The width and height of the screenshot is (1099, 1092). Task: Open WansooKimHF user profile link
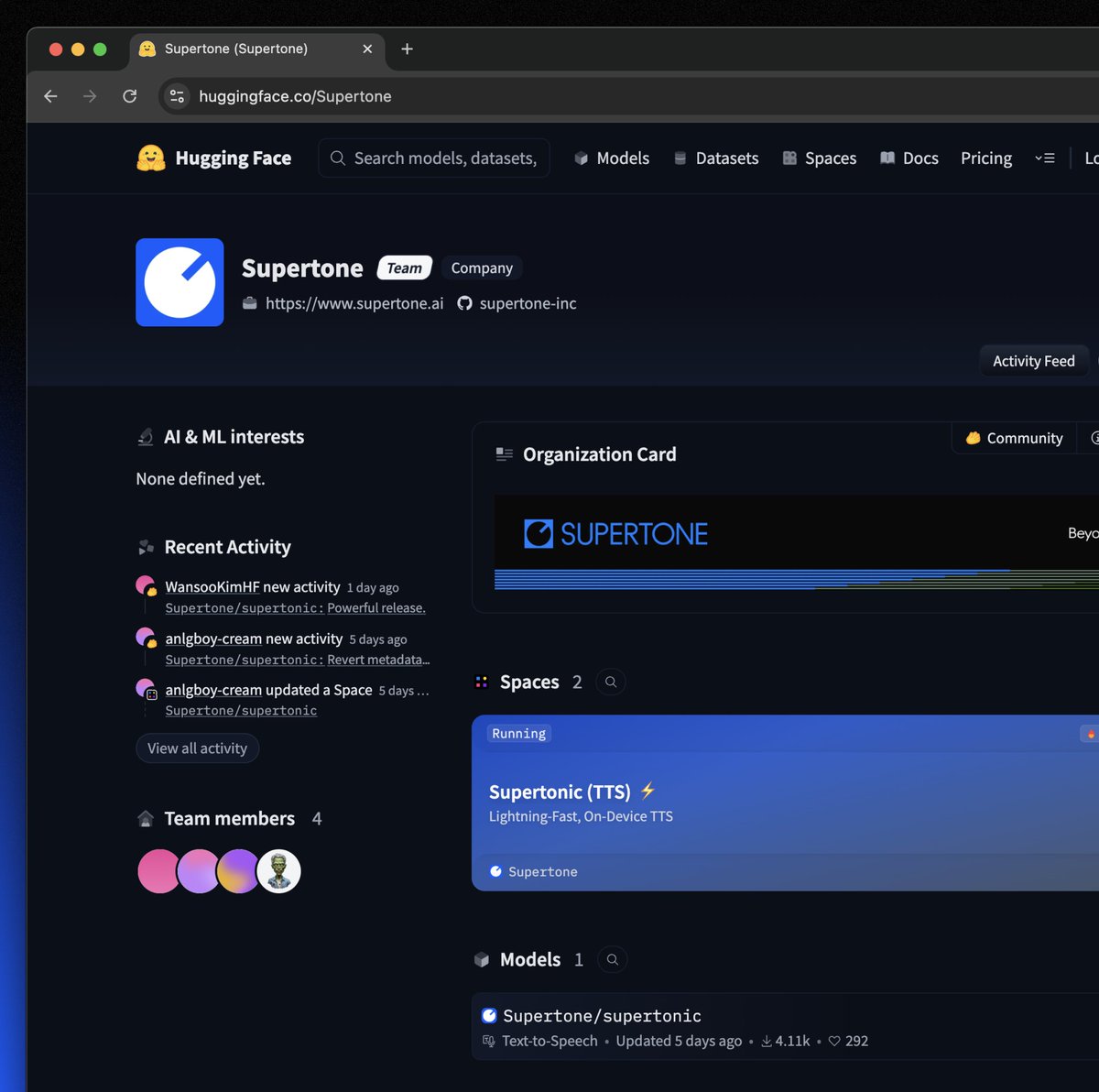click(212, 586)
